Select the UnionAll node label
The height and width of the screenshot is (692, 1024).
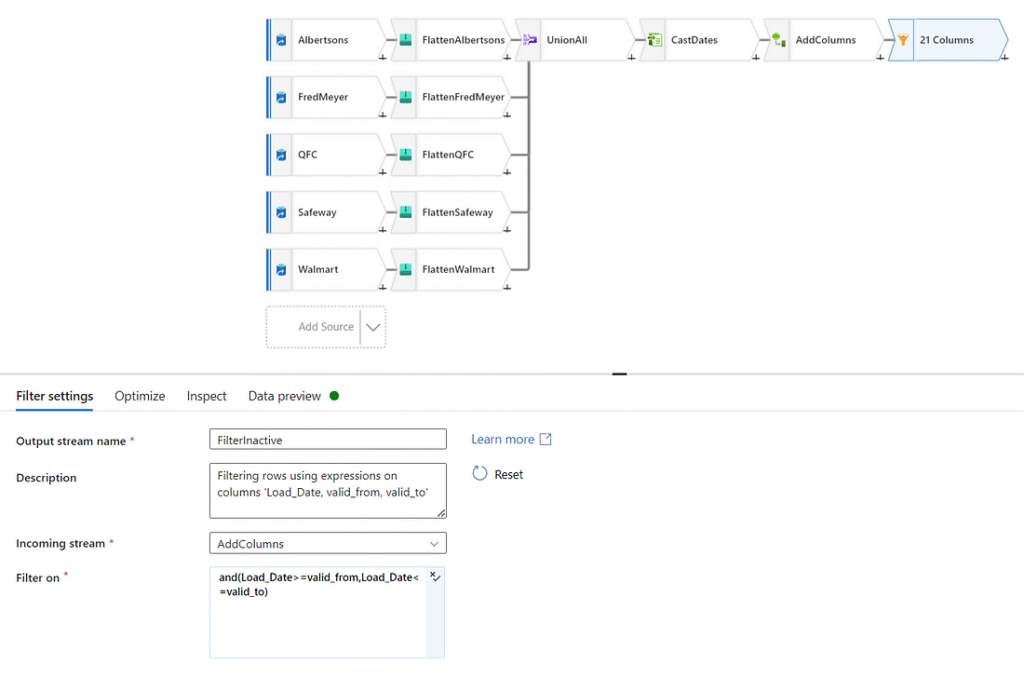click(x=567, y=40)
